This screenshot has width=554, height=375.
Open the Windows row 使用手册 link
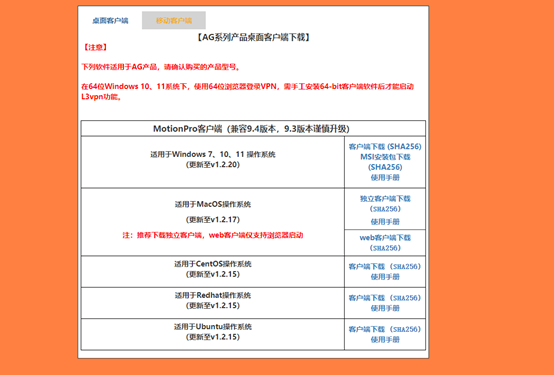pyautogui.click(x=385, y=177)
